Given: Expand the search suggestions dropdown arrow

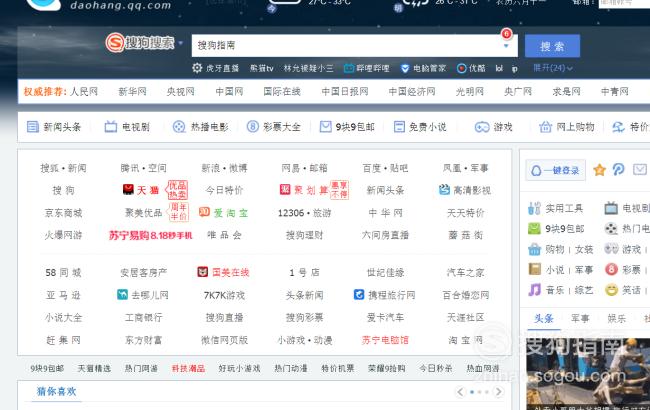Looking at the screenshot, I should 506,46.
